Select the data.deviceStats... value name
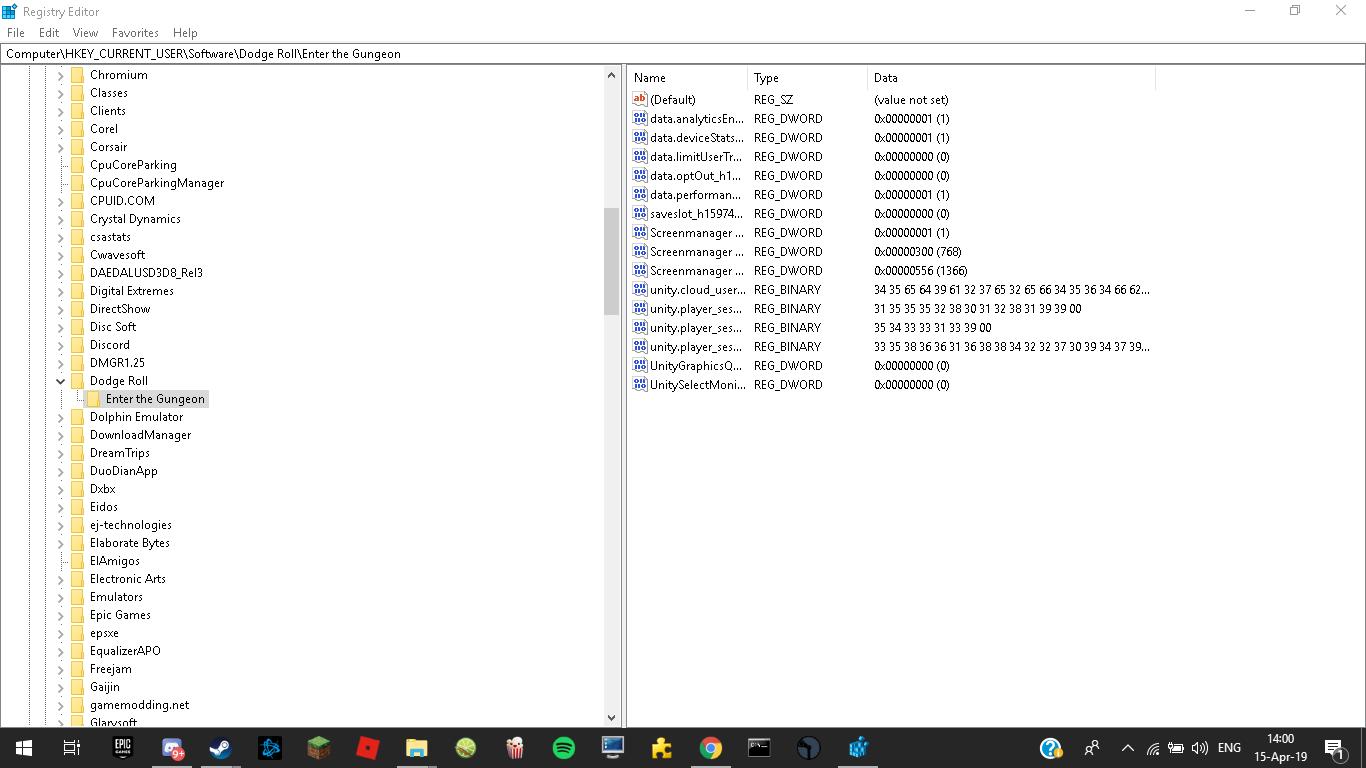Viewport: 1366px width, 768px height. pyautogui.click(x=697, y=138)
